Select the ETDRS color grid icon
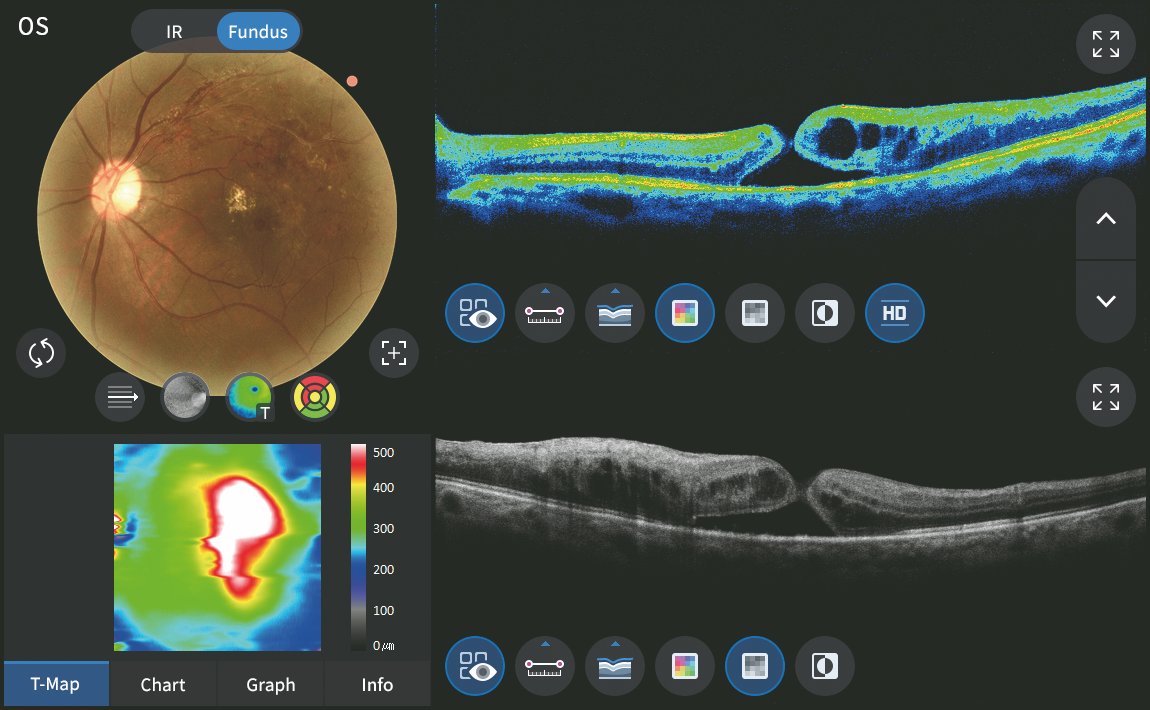The image size is (1150, 710). tap(315, 399)
